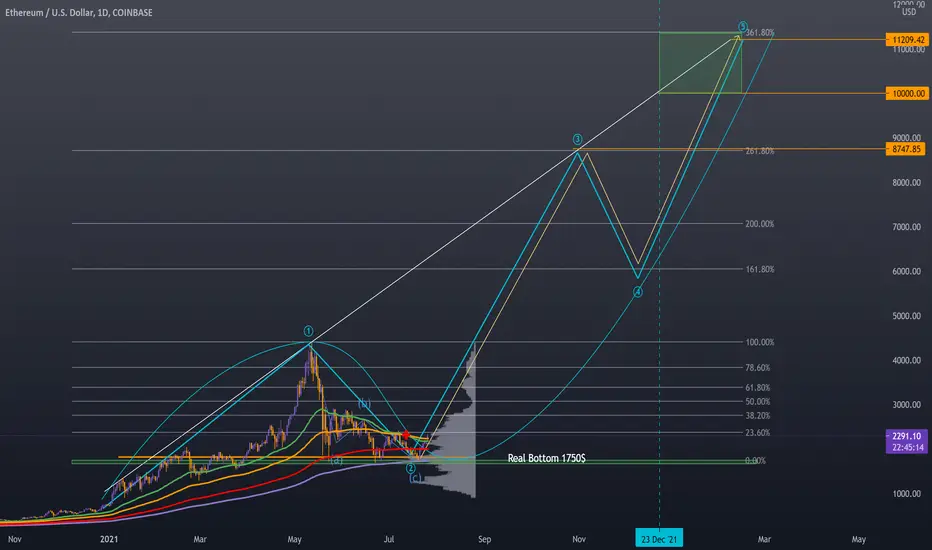Click the Mar label right of 23 Dec
Viewport: 932px width, 550px height.
[764, 539]
